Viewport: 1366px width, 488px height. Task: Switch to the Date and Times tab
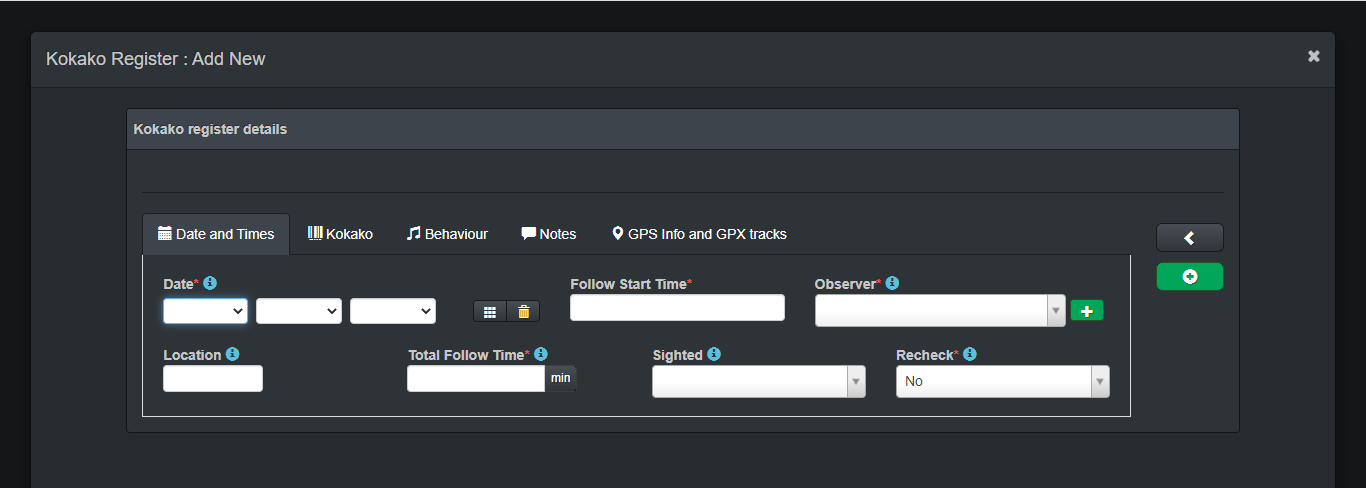click(x=216, y=234)
